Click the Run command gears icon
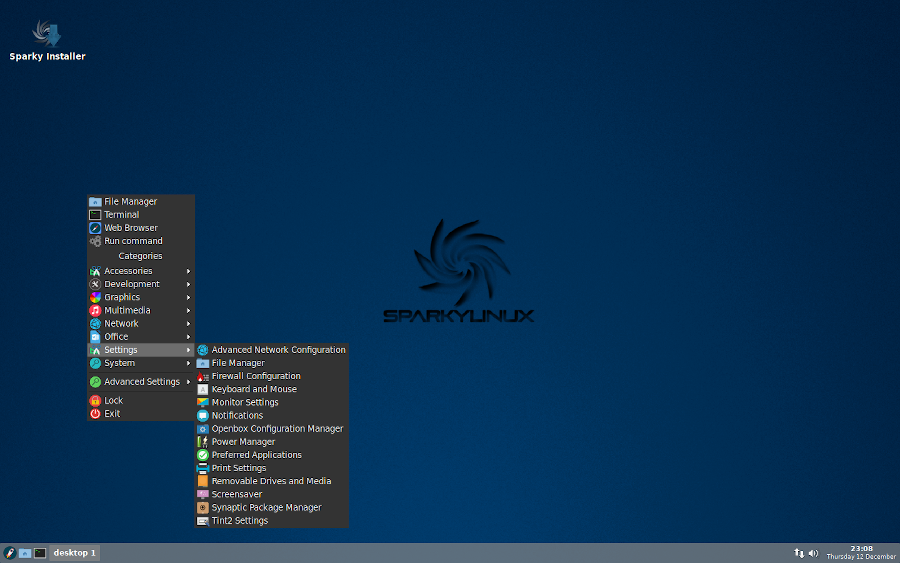 point(95,241)
